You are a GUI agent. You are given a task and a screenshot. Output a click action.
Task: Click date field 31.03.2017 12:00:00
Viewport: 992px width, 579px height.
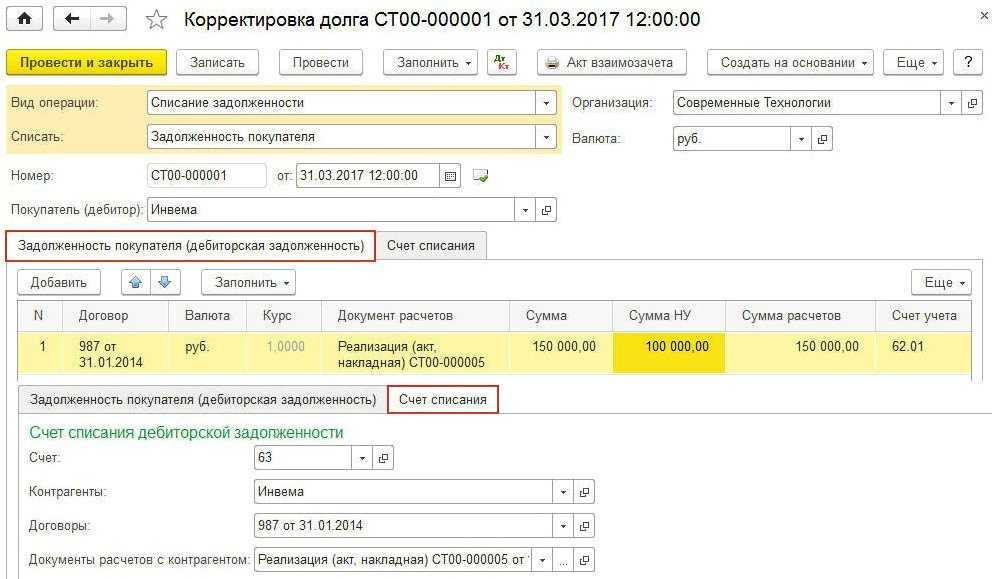[368, 176]
